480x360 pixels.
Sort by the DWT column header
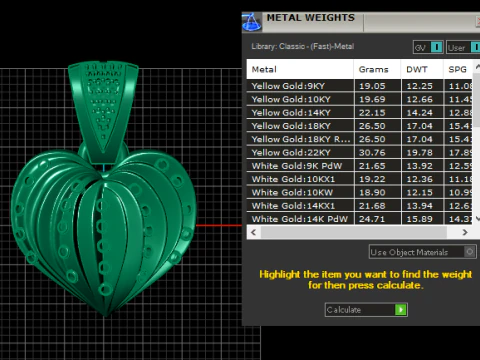(x=422, y=69)
